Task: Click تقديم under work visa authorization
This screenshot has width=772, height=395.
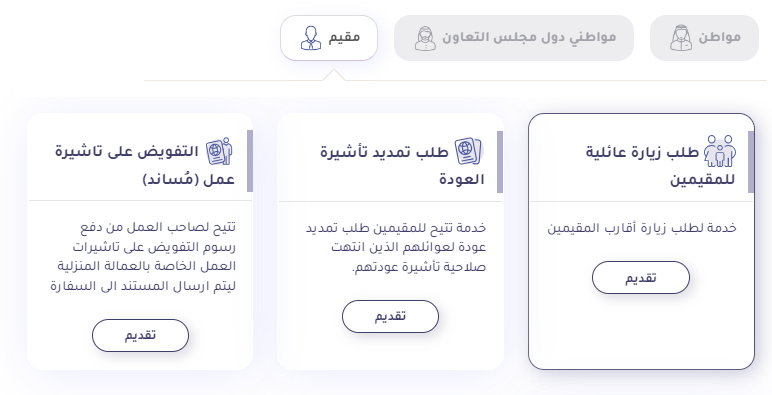Action: (x=140, y=335)
